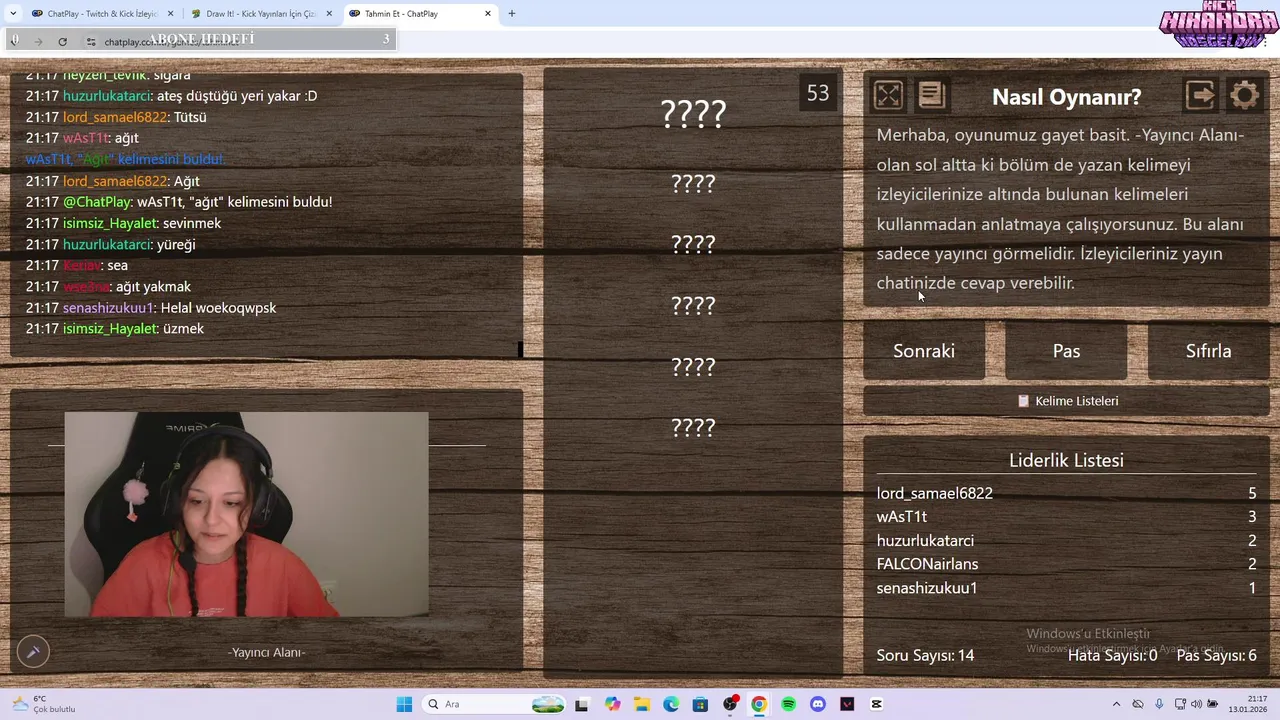
Task: Click the exit arrow icon beside settings
Action: pos(1200,95)
